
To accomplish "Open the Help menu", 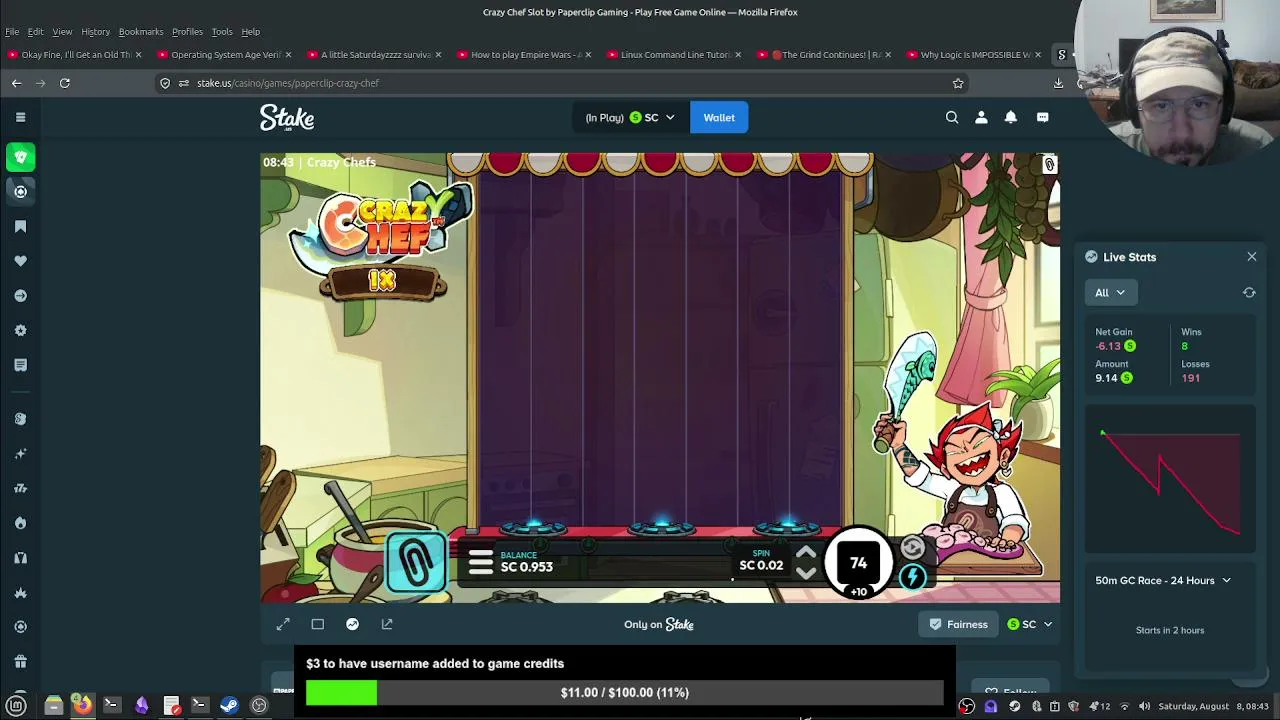I will [x=250, y=32].
